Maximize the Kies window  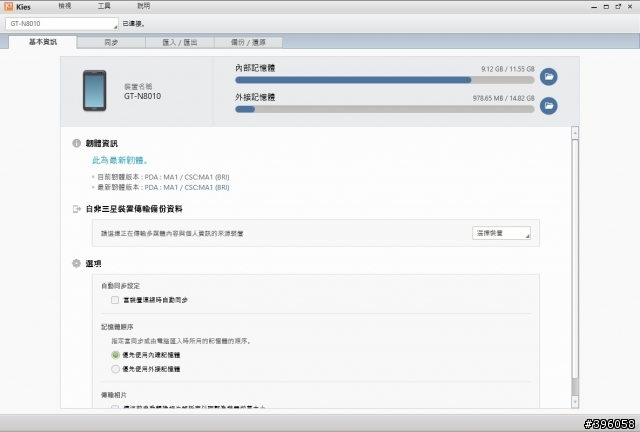606,7
